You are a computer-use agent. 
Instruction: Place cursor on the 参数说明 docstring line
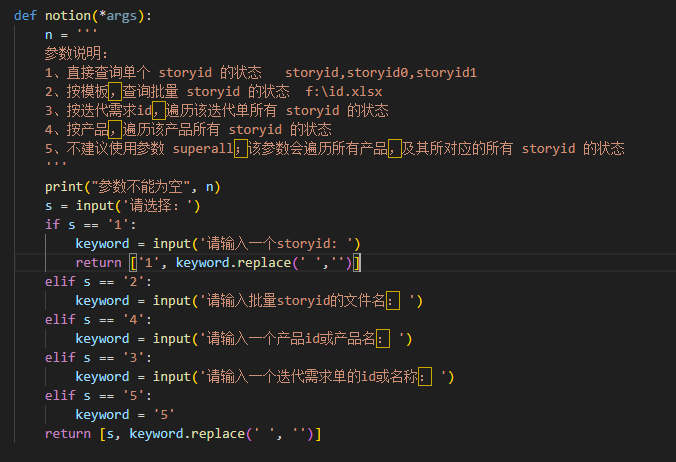point(76,53)
